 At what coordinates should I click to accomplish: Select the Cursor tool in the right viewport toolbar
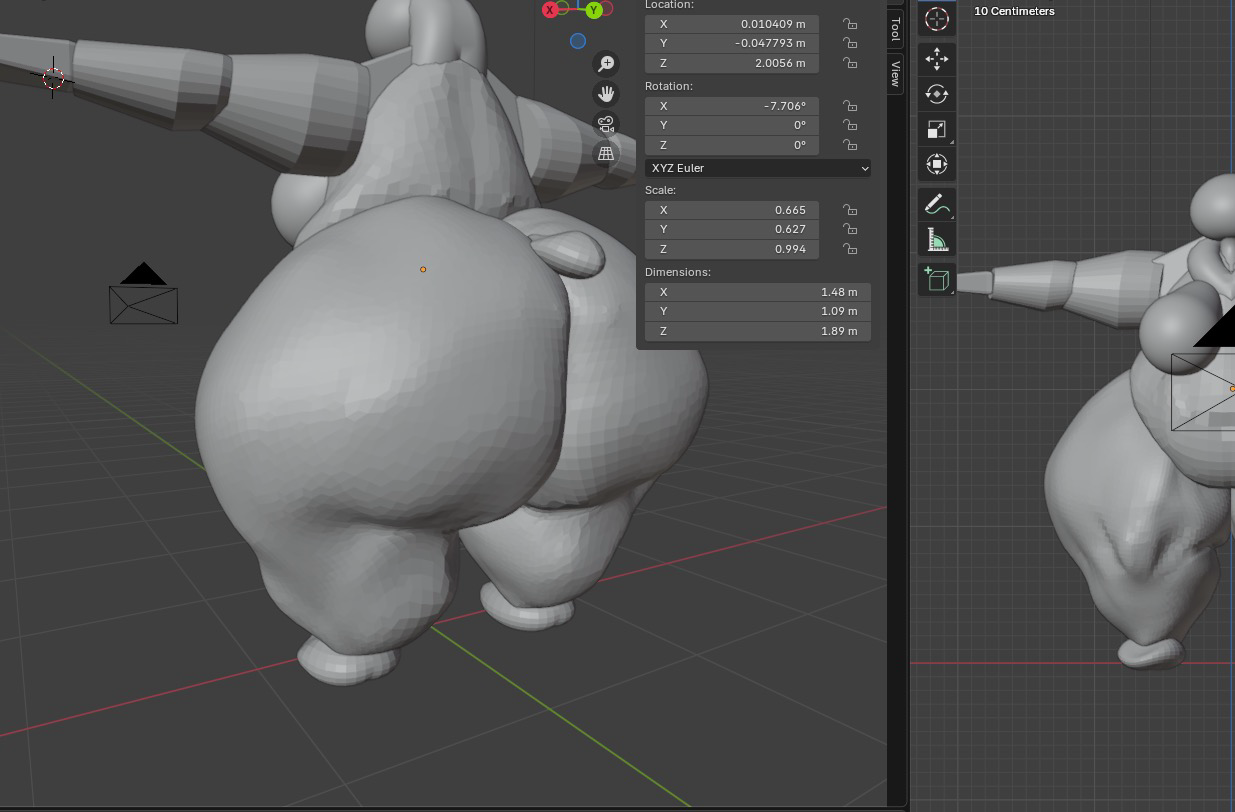[x=936, y=19]
